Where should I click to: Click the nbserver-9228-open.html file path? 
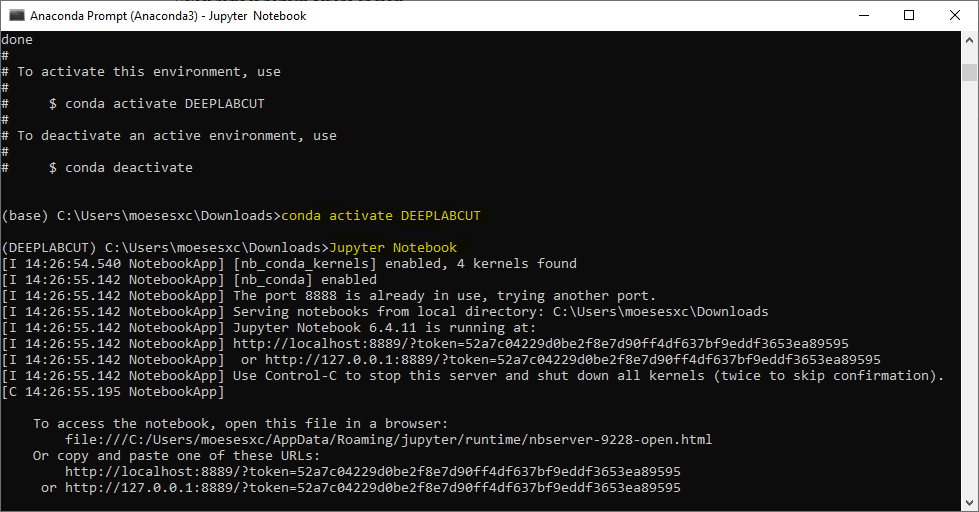[x=388, y=440]
